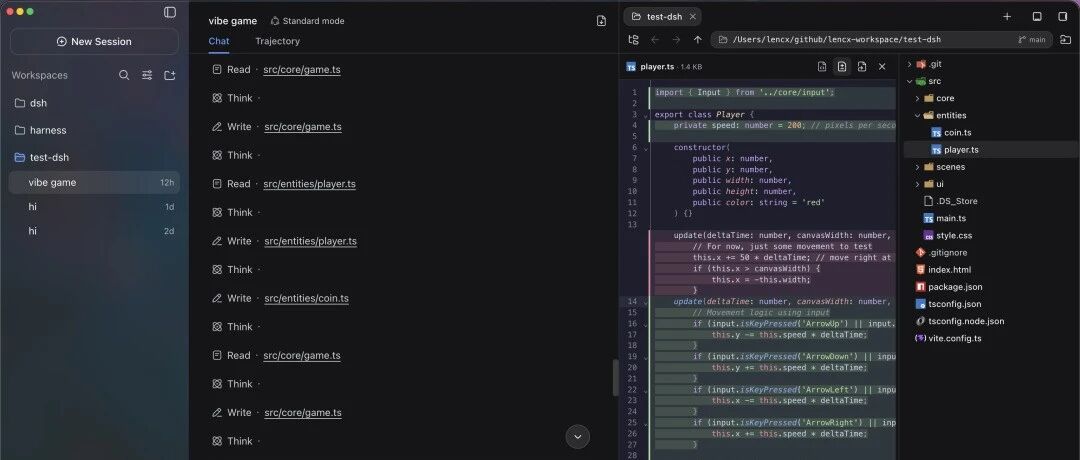Viewport: 1080px width, 460px height.
Task: Click the Workspaces section heading
Action: tap(39, 75)
